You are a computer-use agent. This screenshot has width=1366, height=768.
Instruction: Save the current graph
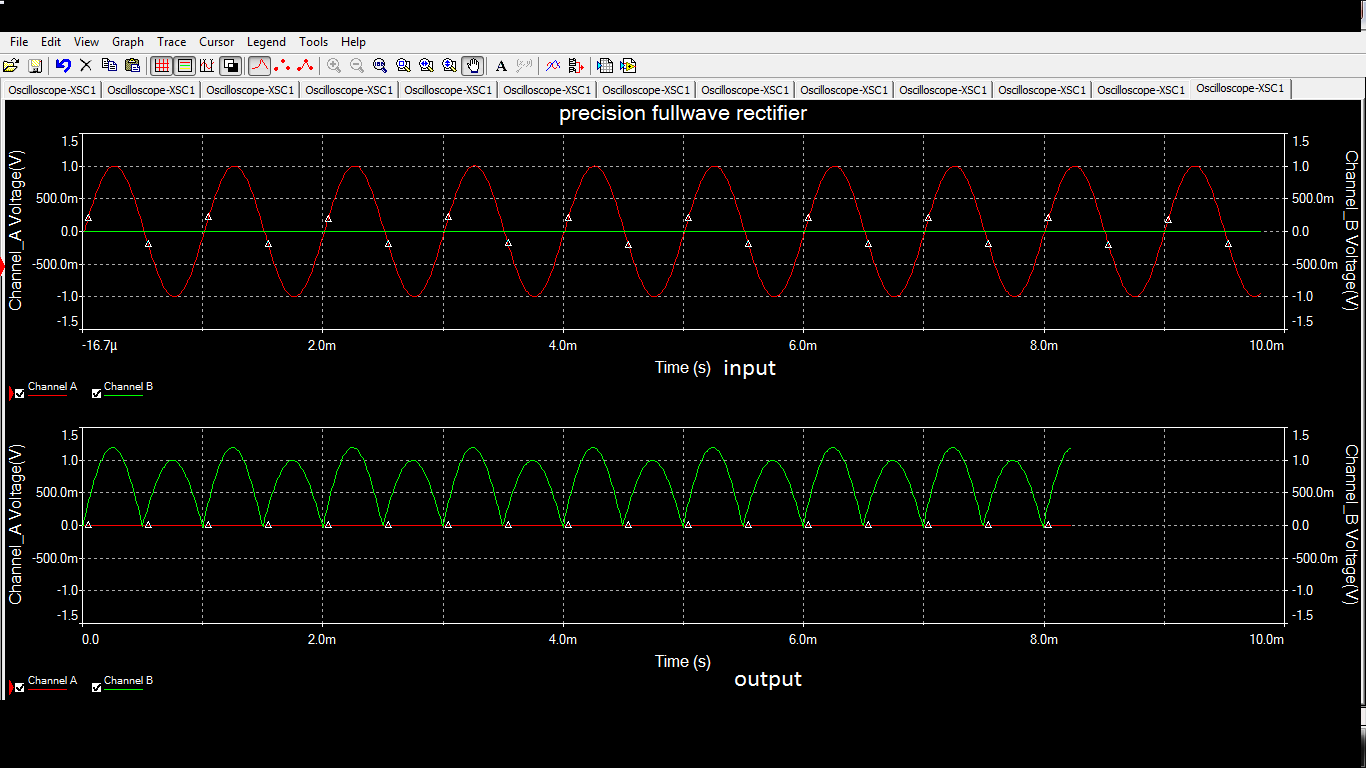click(35, 66)
